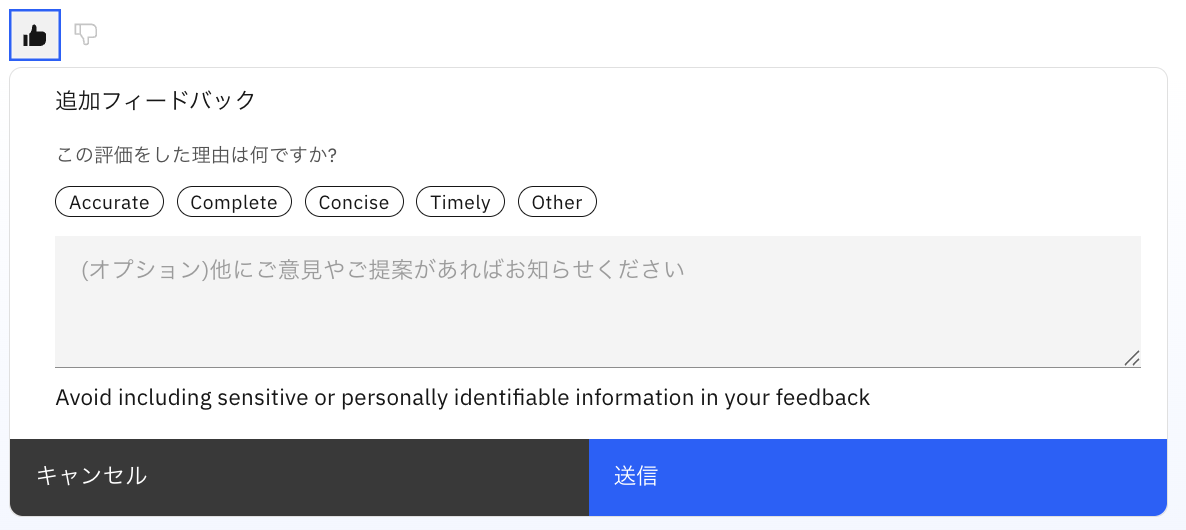Click the thumbs-down rating icon
Viewport: 1186px width, 530px height.
(x=86, y=35)
